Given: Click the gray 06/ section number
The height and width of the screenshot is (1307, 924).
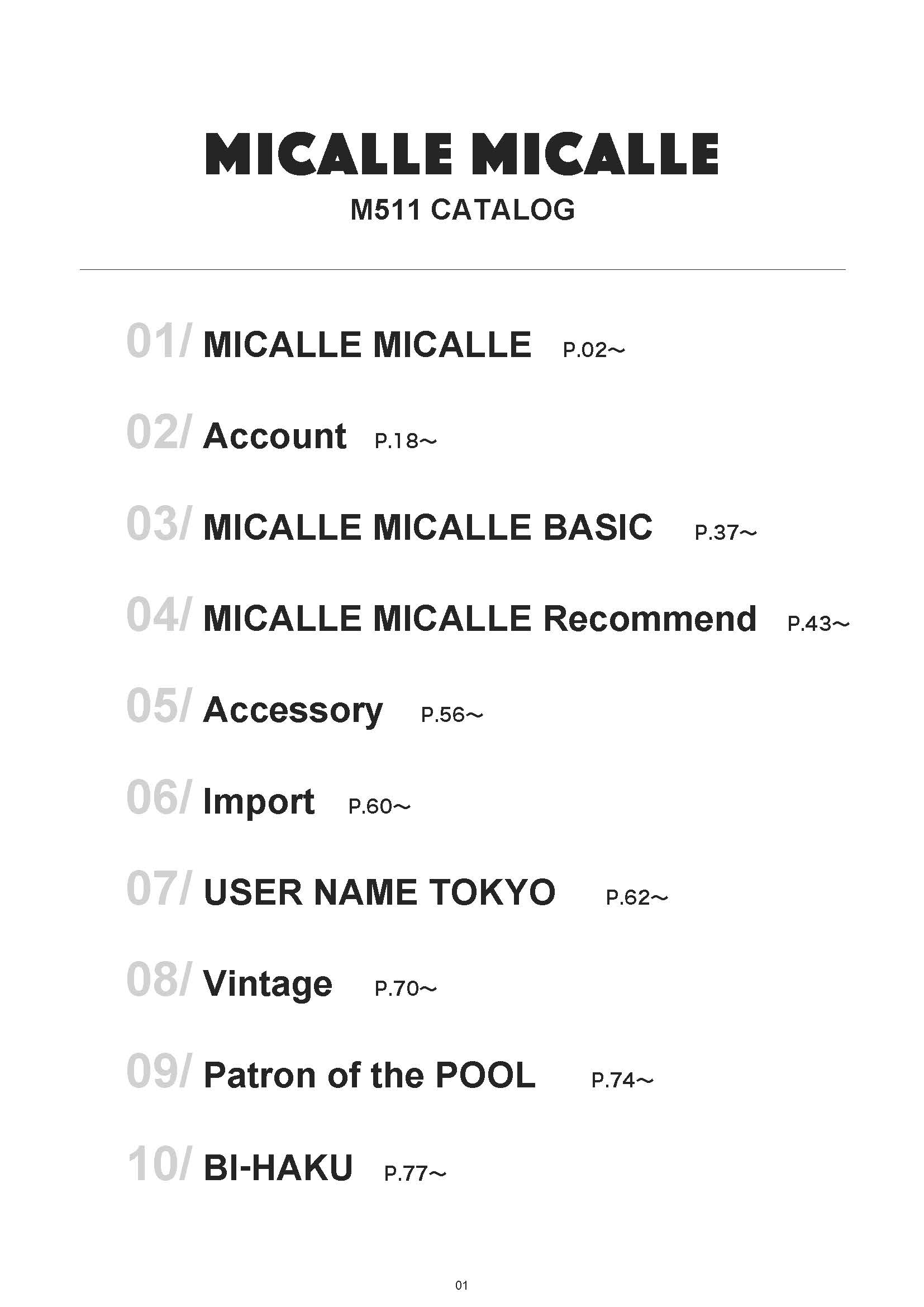Looking at the screenshot, I should (159, 798).
